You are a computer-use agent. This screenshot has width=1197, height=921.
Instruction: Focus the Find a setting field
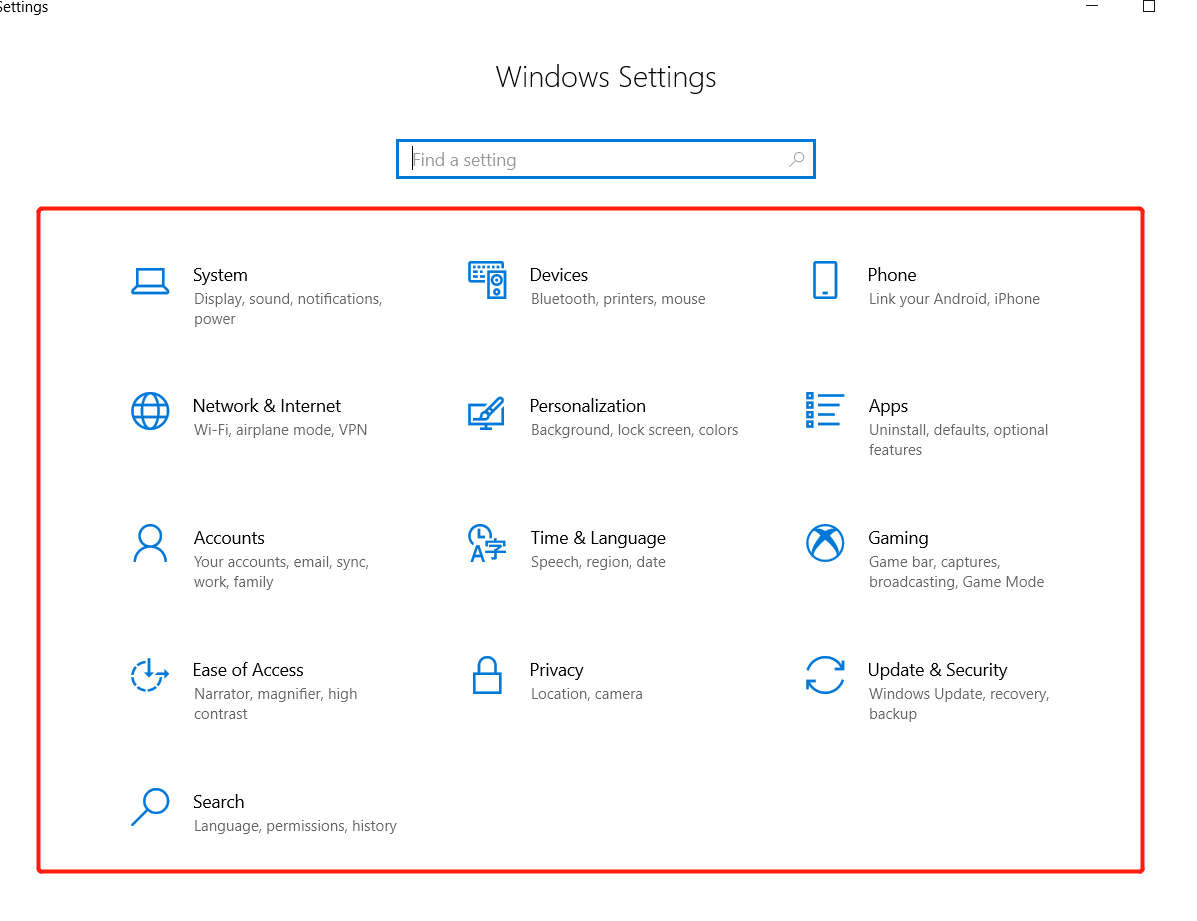click(x=605, y=159)
